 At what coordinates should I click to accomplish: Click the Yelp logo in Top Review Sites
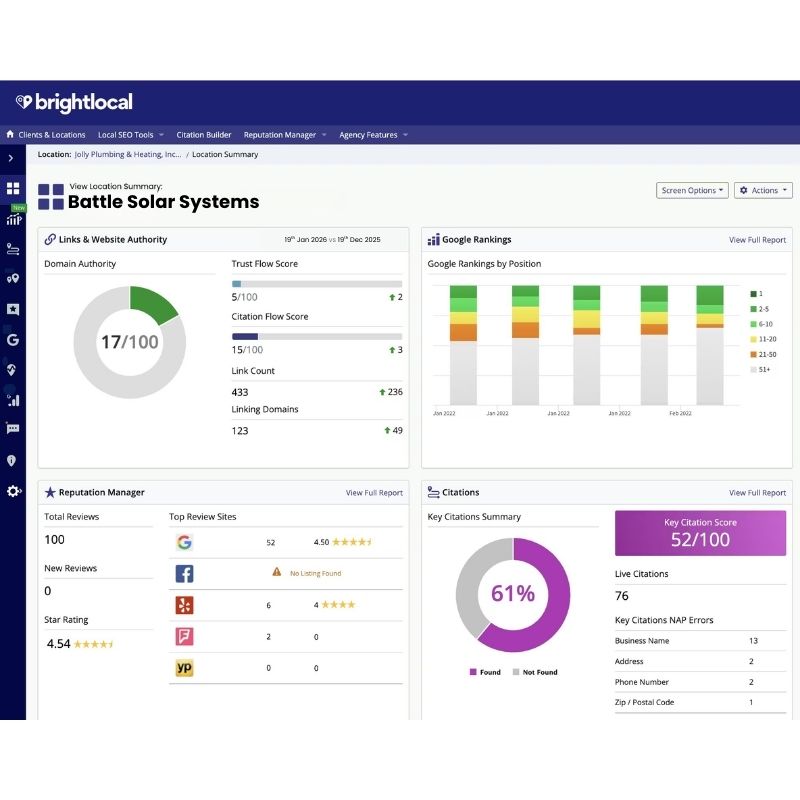(x=184, y=605)
